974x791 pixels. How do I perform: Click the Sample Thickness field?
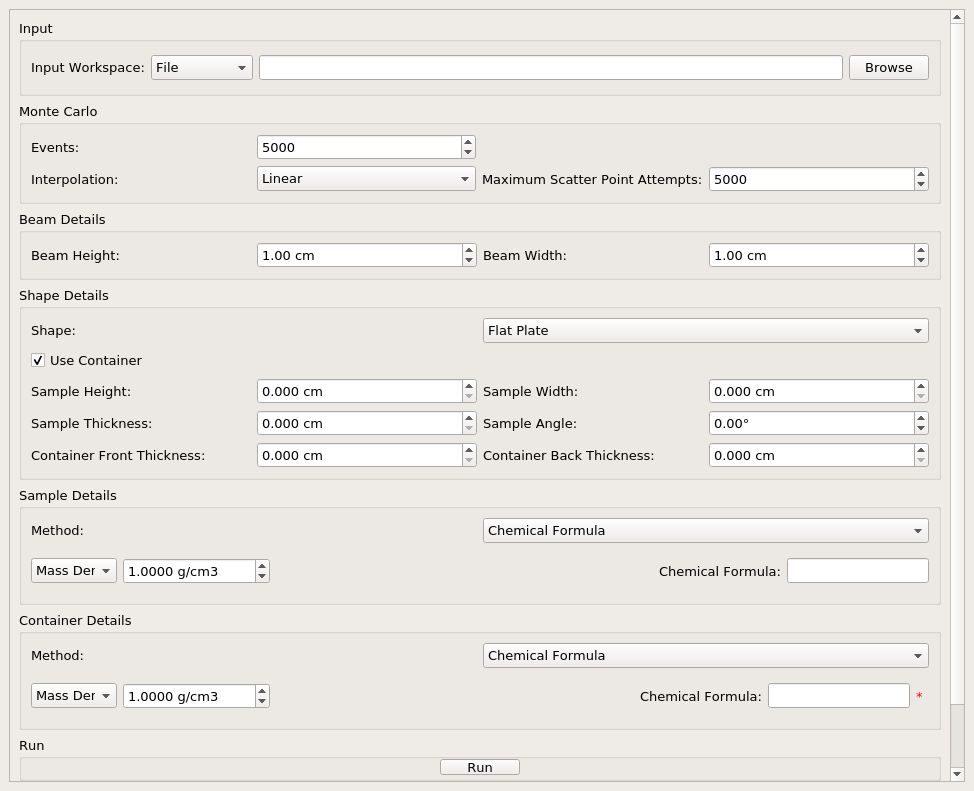[x=360, y=423]
